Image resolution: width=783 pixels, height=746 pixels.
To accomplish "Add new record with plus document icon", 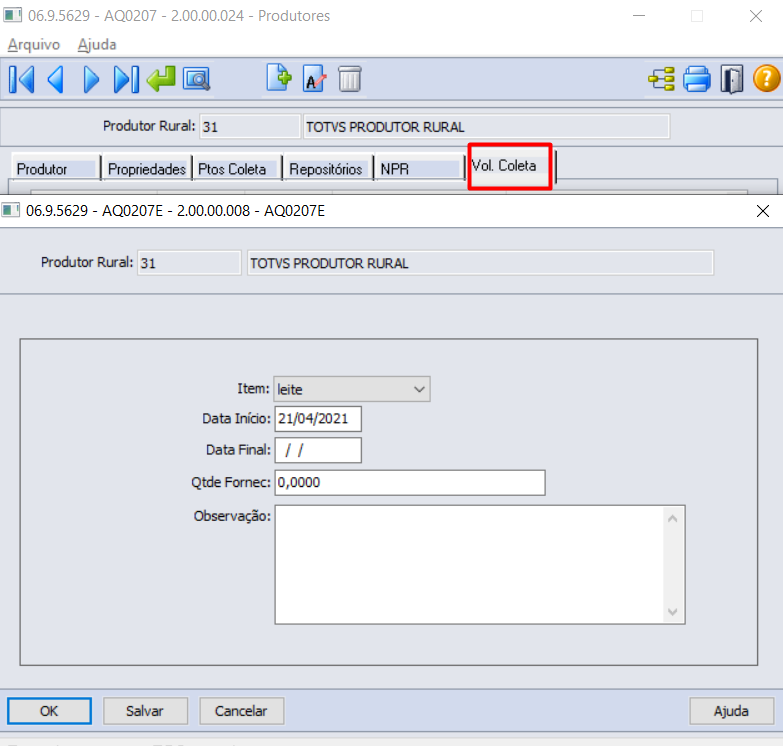I will tap(279, 78).
